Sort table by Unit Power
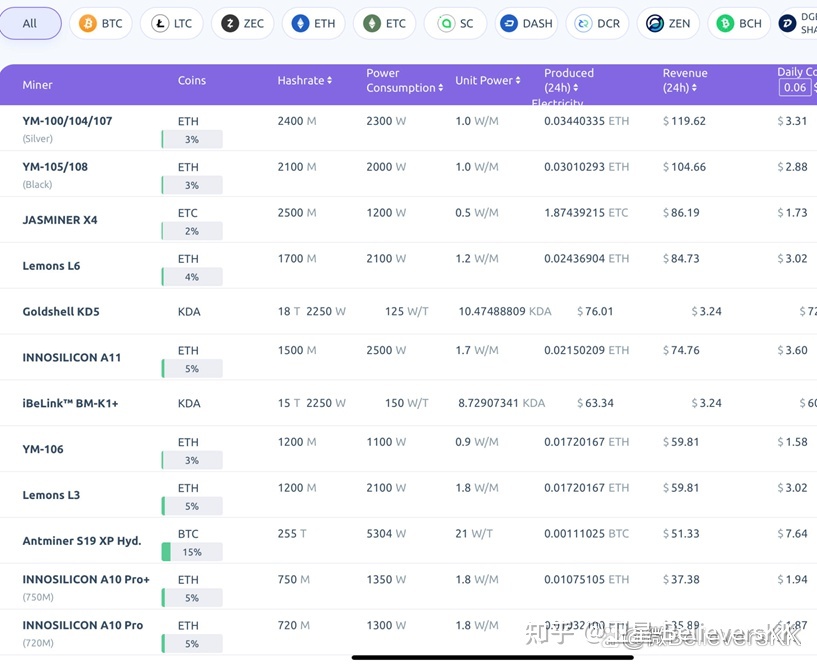Image resolution: width=817 pixels, height=666 pixels. [x=488, y=80]
